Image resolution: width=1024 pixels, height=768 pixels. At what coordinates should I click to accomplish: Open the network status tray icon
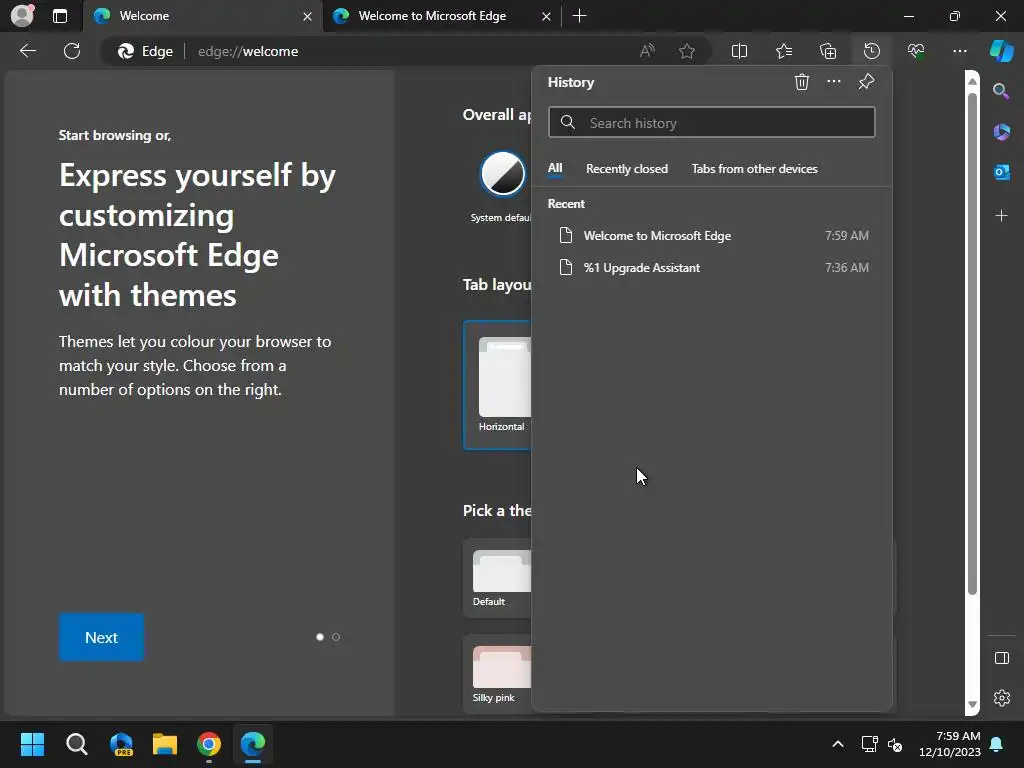869,744
